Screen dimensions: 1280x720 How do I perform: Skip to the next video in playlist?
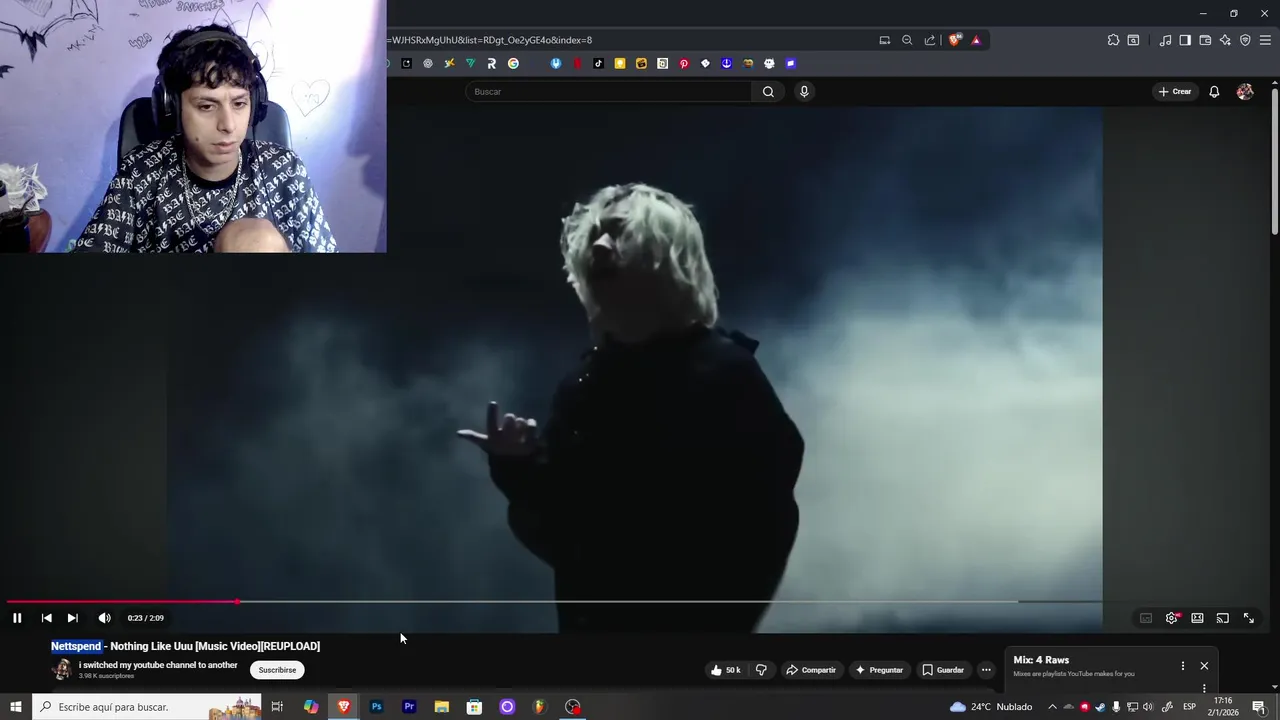click(72, 618)
